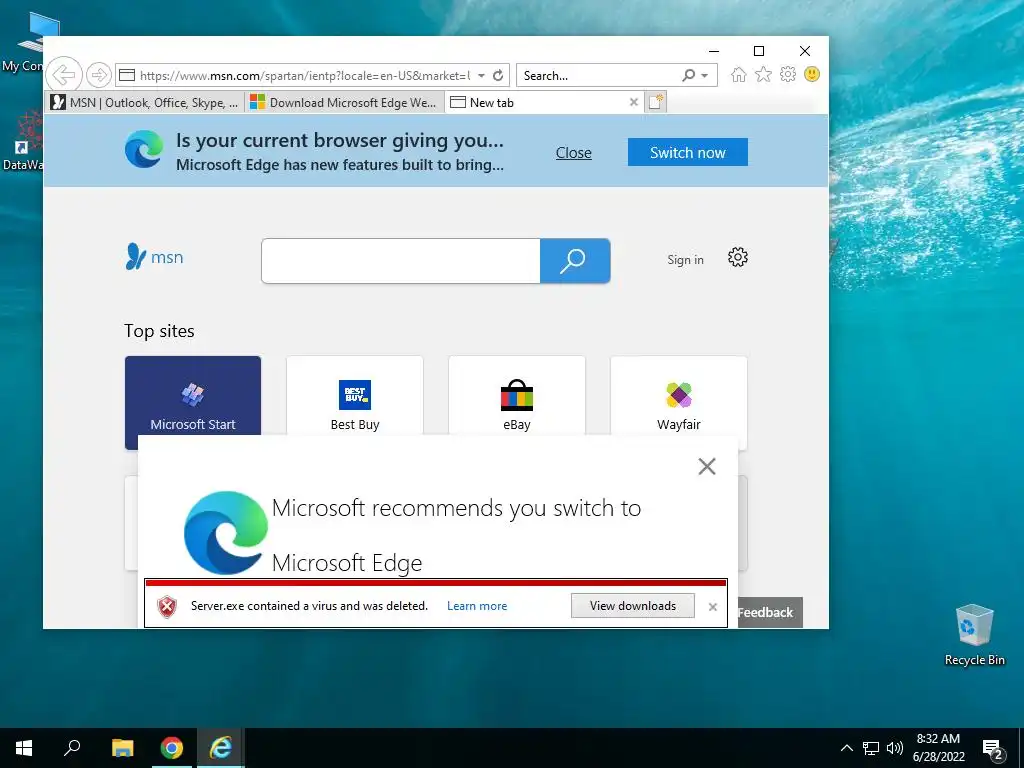The image size is (1024, 768).
Task: Open Google Chrome from taskbar
Action: coord(172,748)
